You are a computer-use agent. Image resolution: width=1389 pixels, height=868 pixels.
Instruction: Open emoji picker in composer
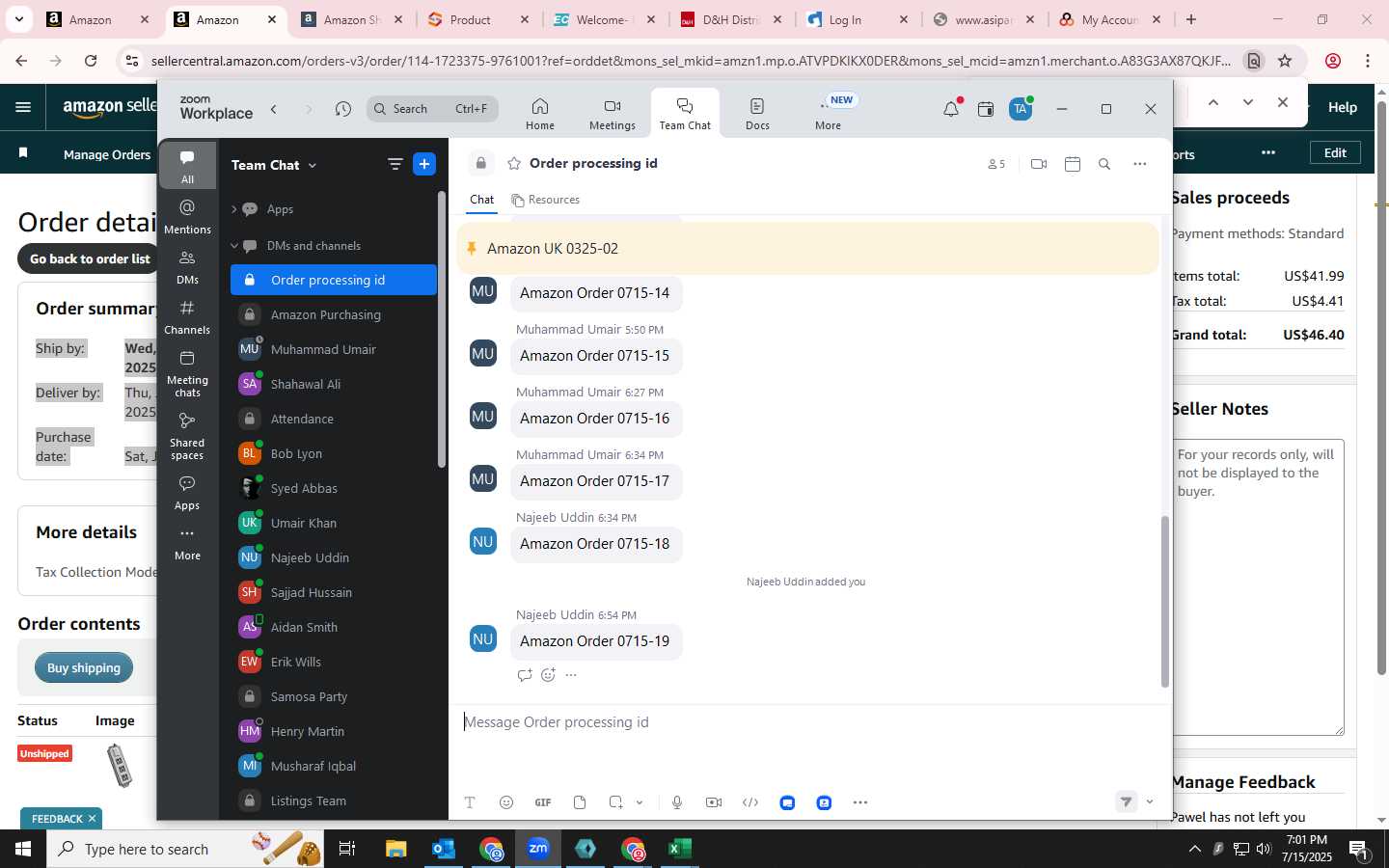[x=506, y=802]
